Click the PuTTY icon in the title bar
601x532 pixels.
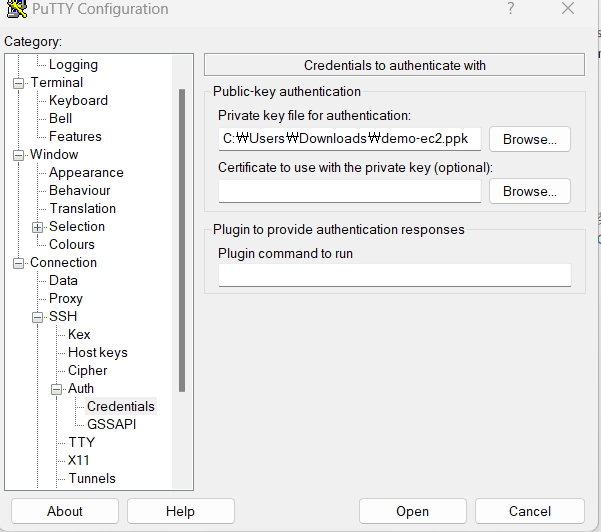17,8
